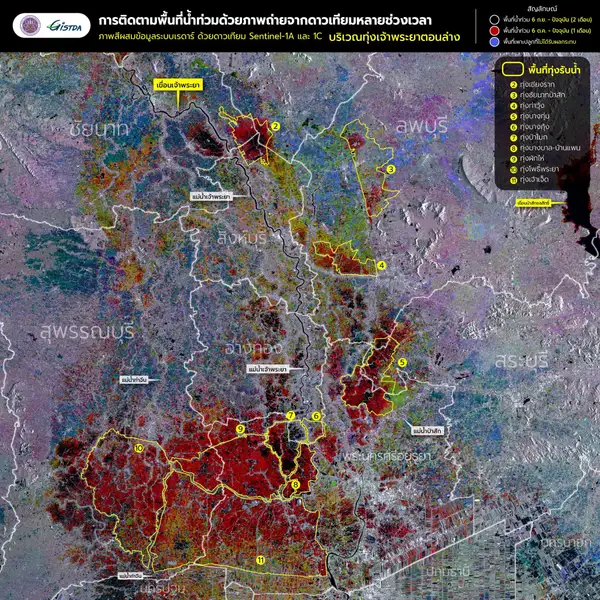Select map marker 2 near Chao Phraya Dam
The image size is (600, 600).
pyautogui.click(x=274, y=126)
